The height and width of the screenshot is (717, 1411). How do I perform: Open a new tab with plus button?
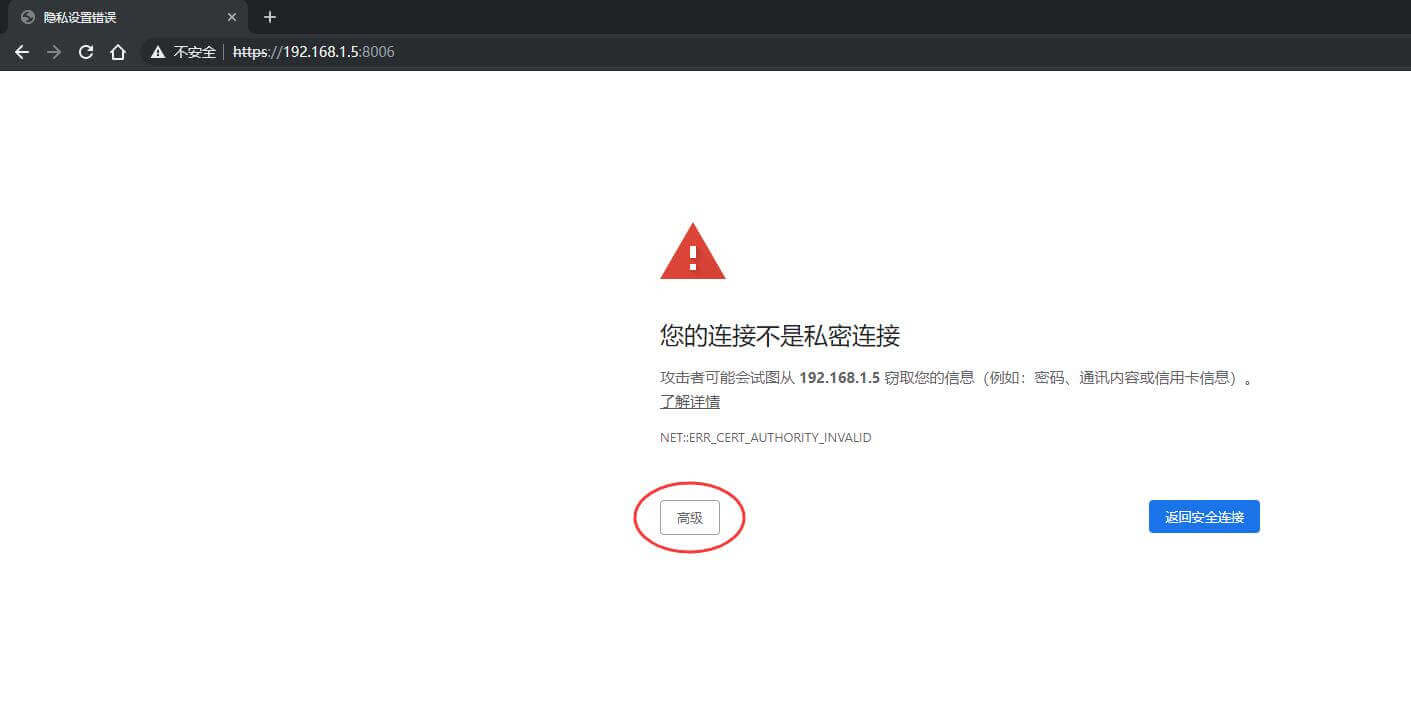pos(269,17)
